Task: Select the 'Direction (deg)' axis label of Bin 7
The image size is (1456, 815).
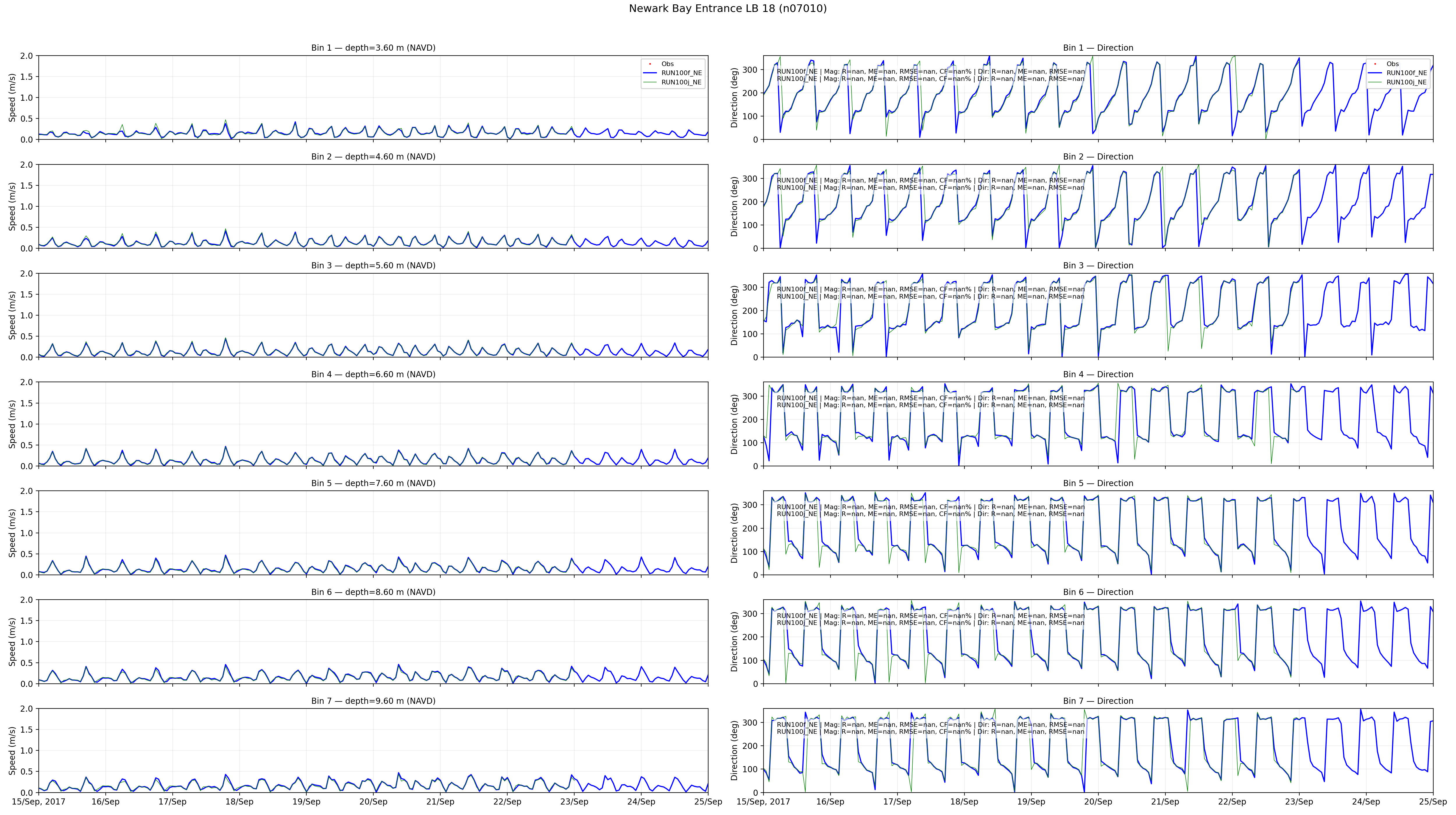Action: (735, 751)
